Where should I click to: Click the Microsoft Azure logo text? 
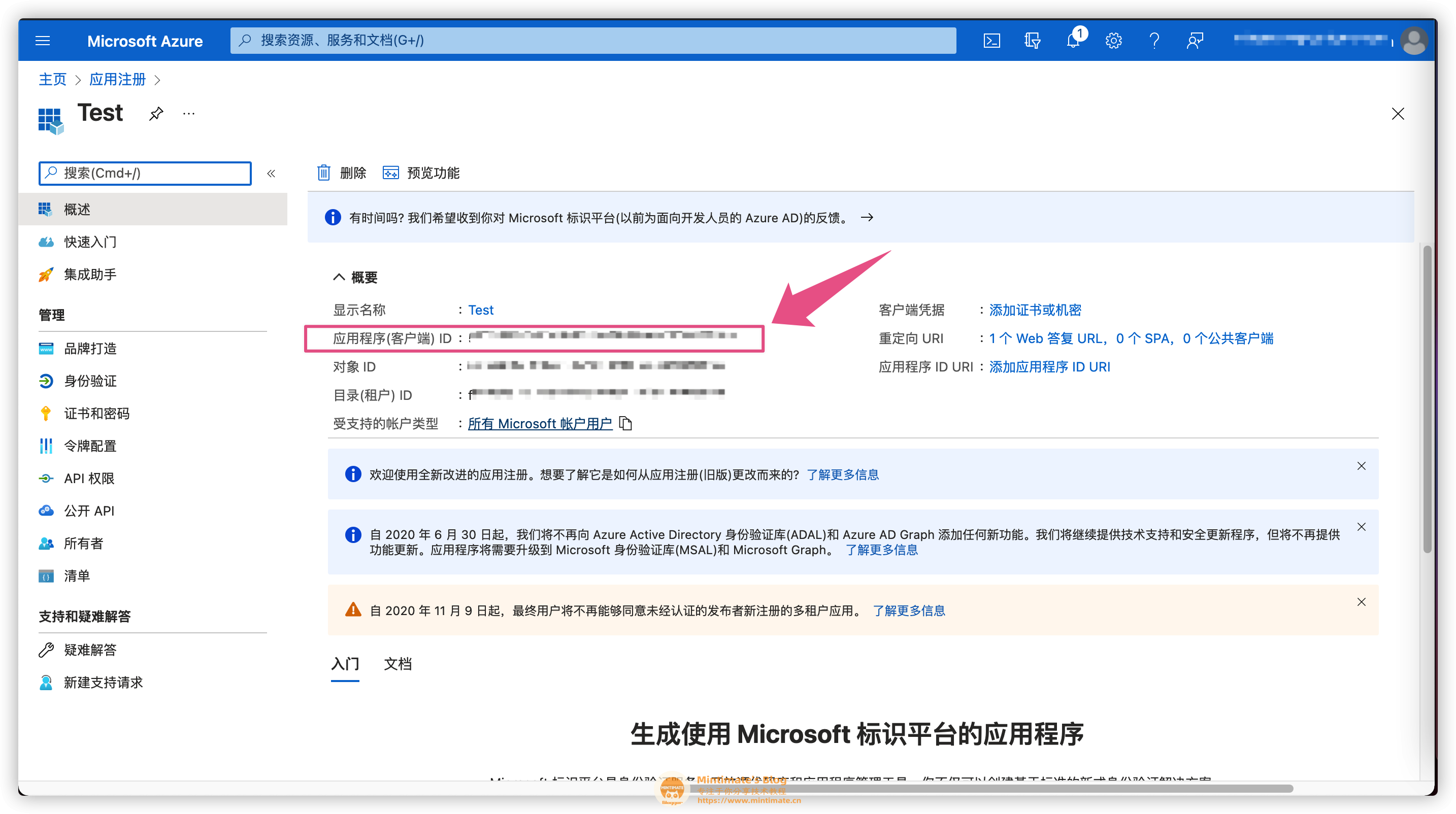(145, 41)
